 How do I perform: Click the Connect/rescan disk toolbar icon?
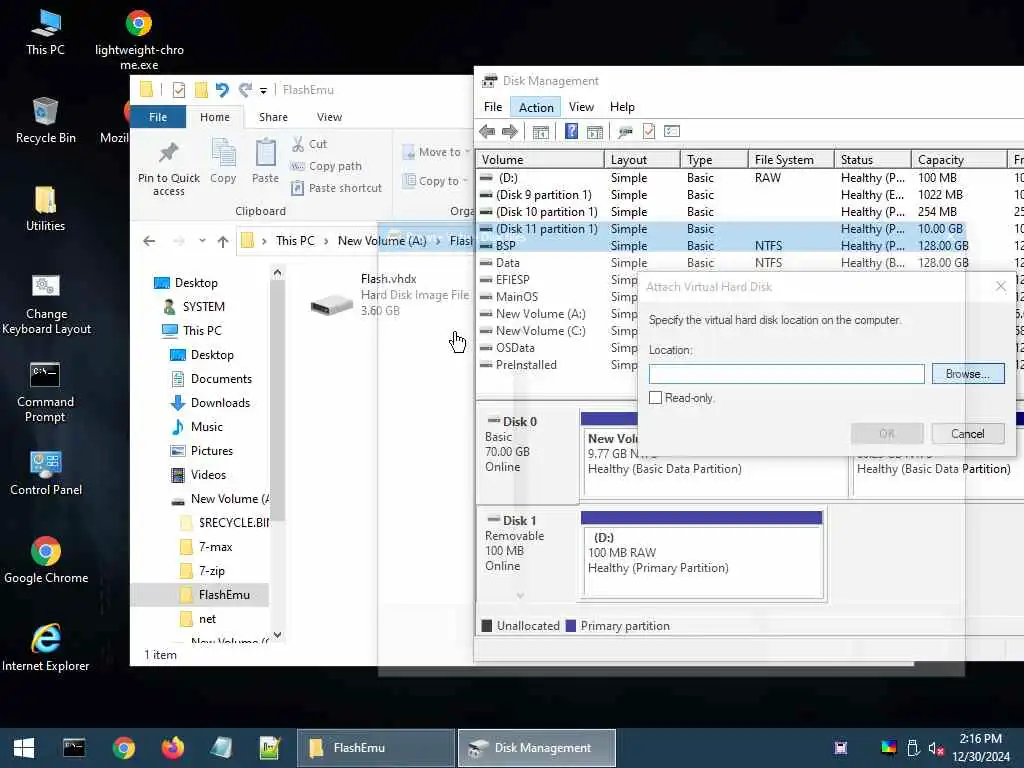point(626,132)
